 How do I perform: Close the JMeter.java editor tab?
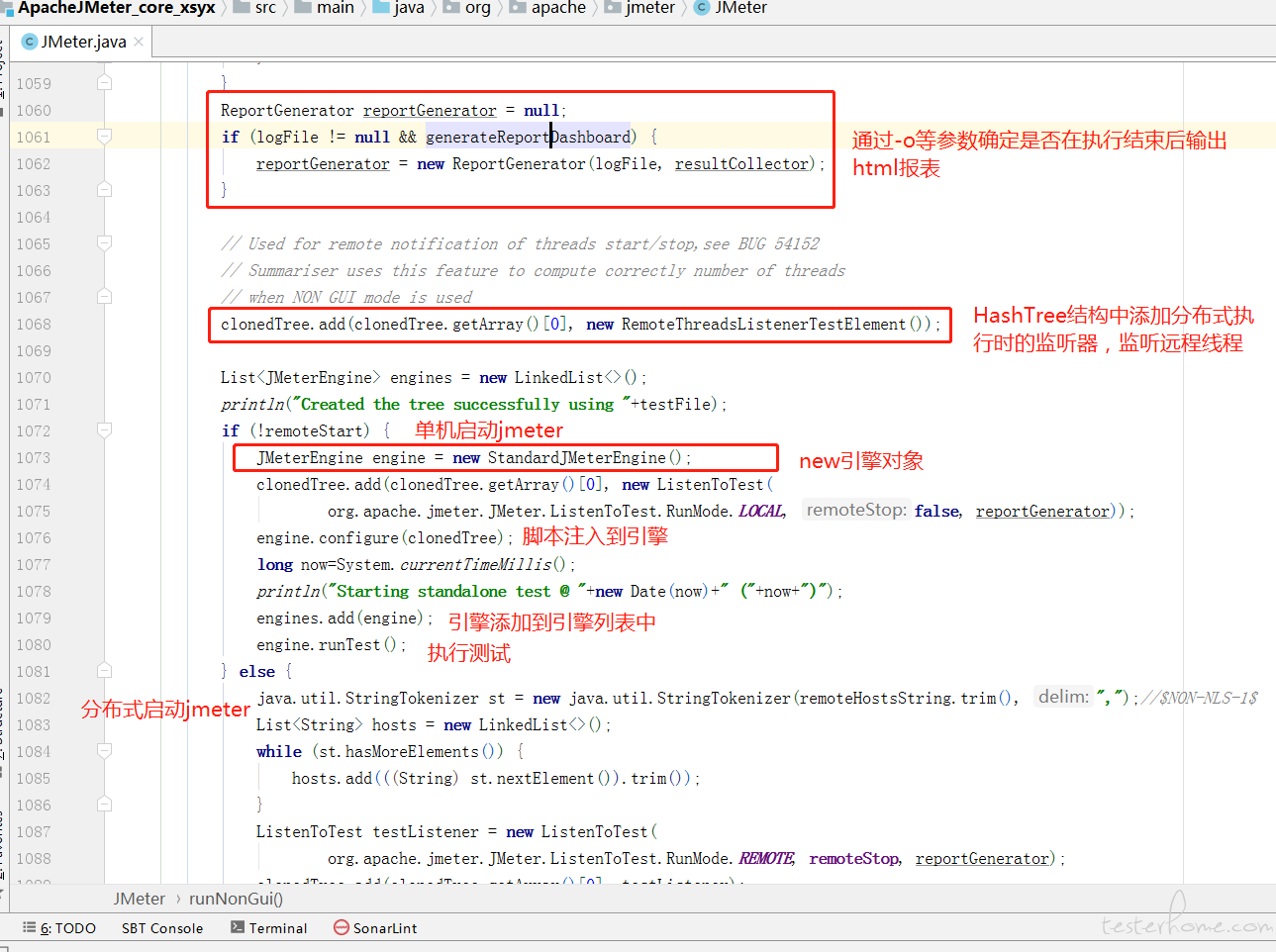point(139,42)
